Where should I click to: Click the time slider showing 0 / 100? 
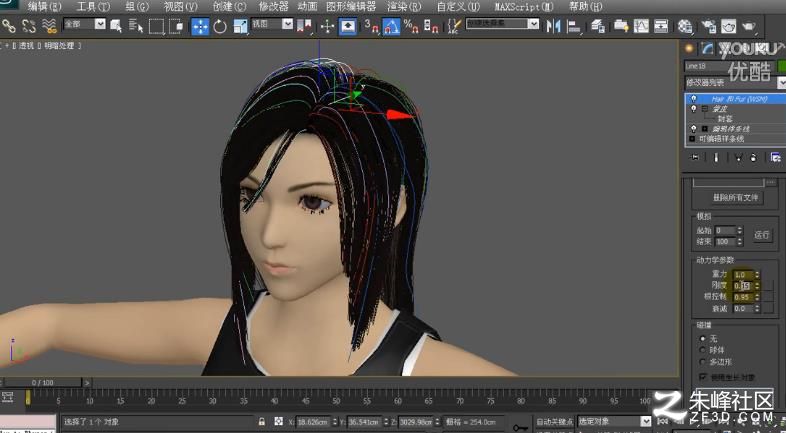(43, 382)
